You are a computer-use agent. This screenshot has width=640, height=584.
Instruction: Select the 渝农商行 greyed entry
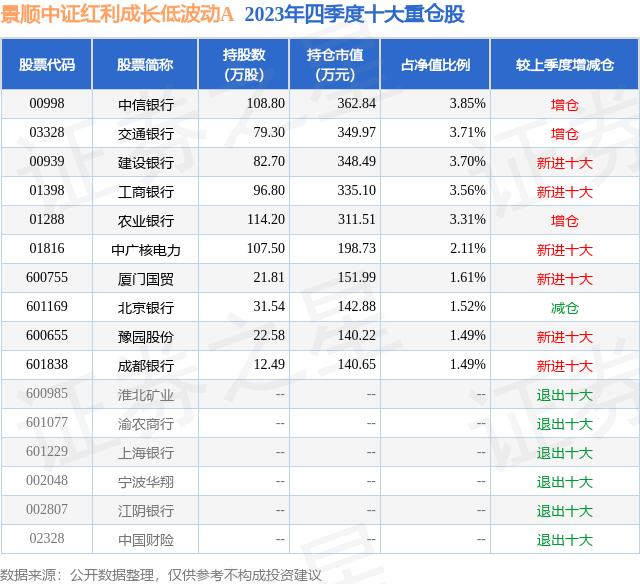point(146,424)
